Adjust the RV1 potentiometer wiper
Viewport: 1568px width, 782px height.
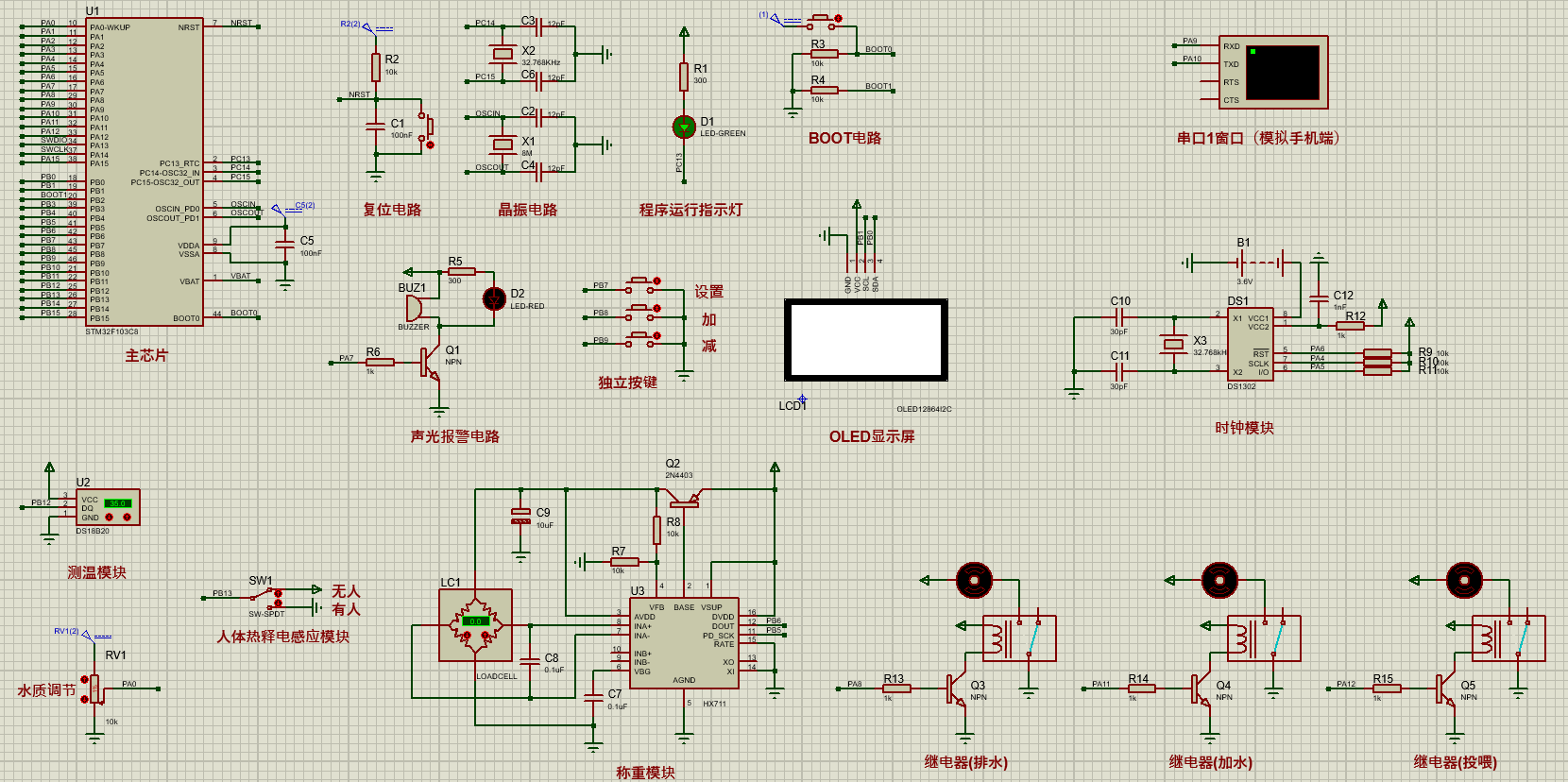coord(93,688)
